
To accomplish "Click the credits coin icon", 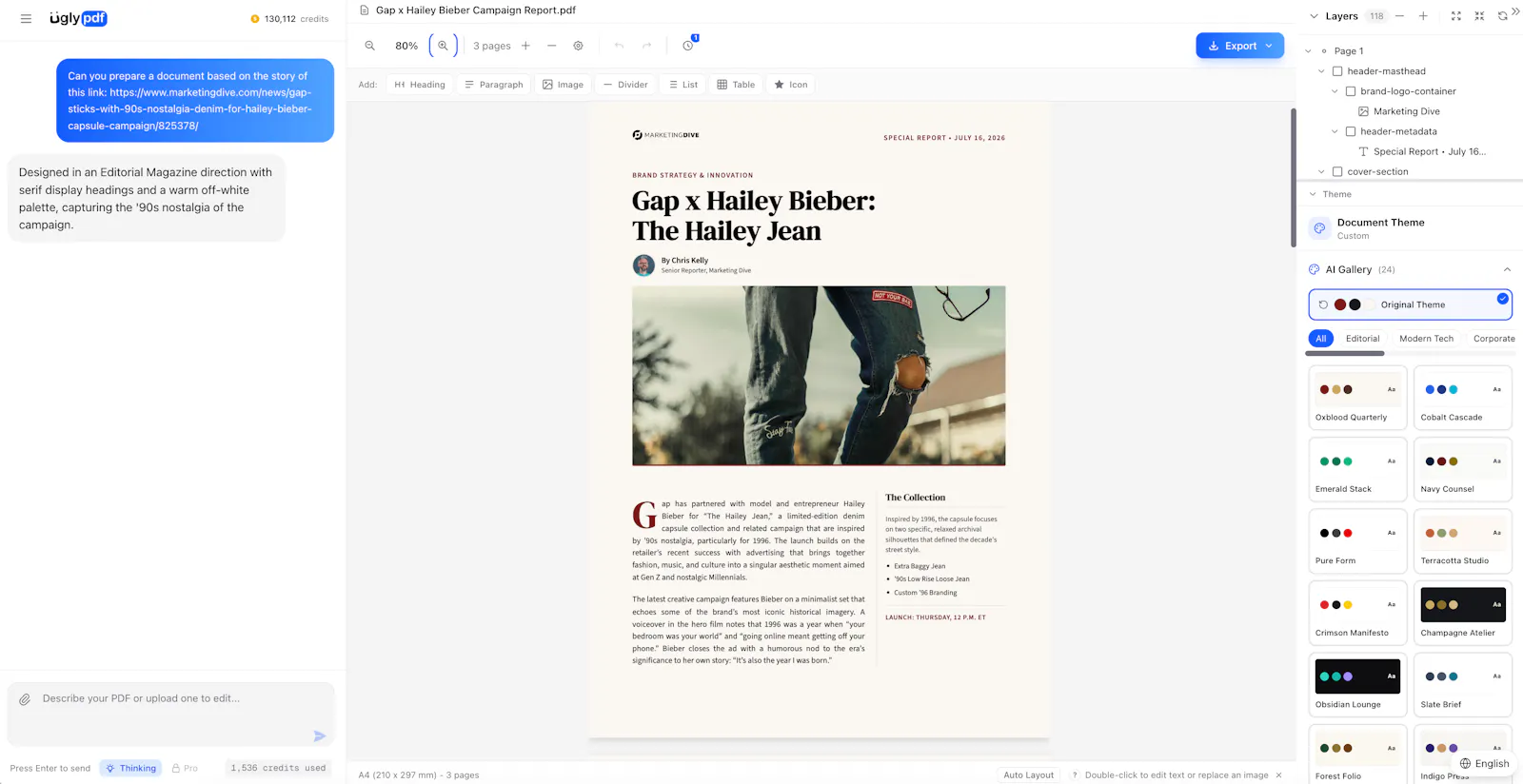I will click(x=255, y=19).
